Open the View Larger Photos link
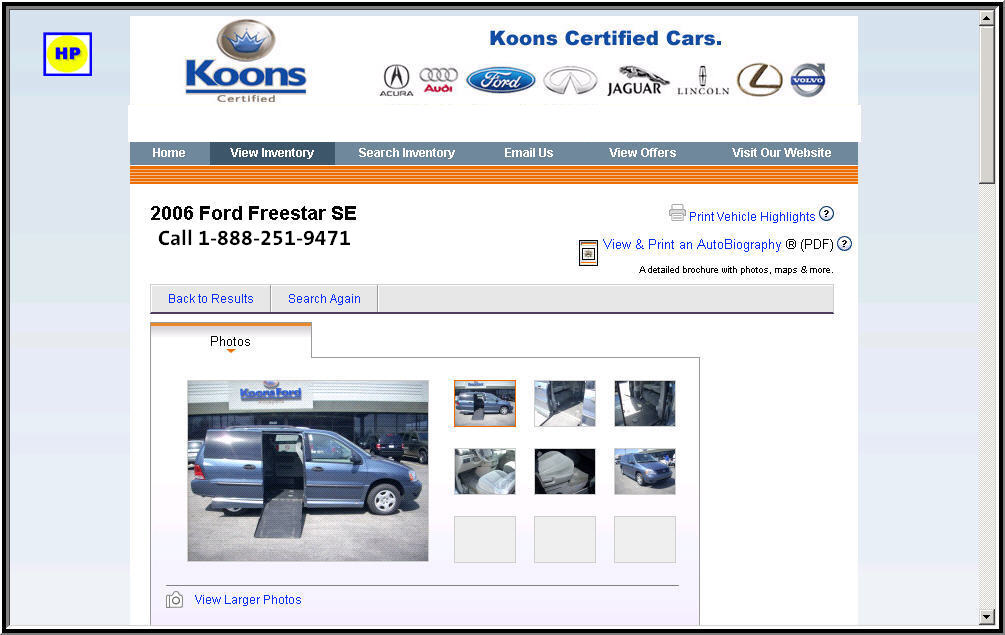1005x635 pixels. 248,600
